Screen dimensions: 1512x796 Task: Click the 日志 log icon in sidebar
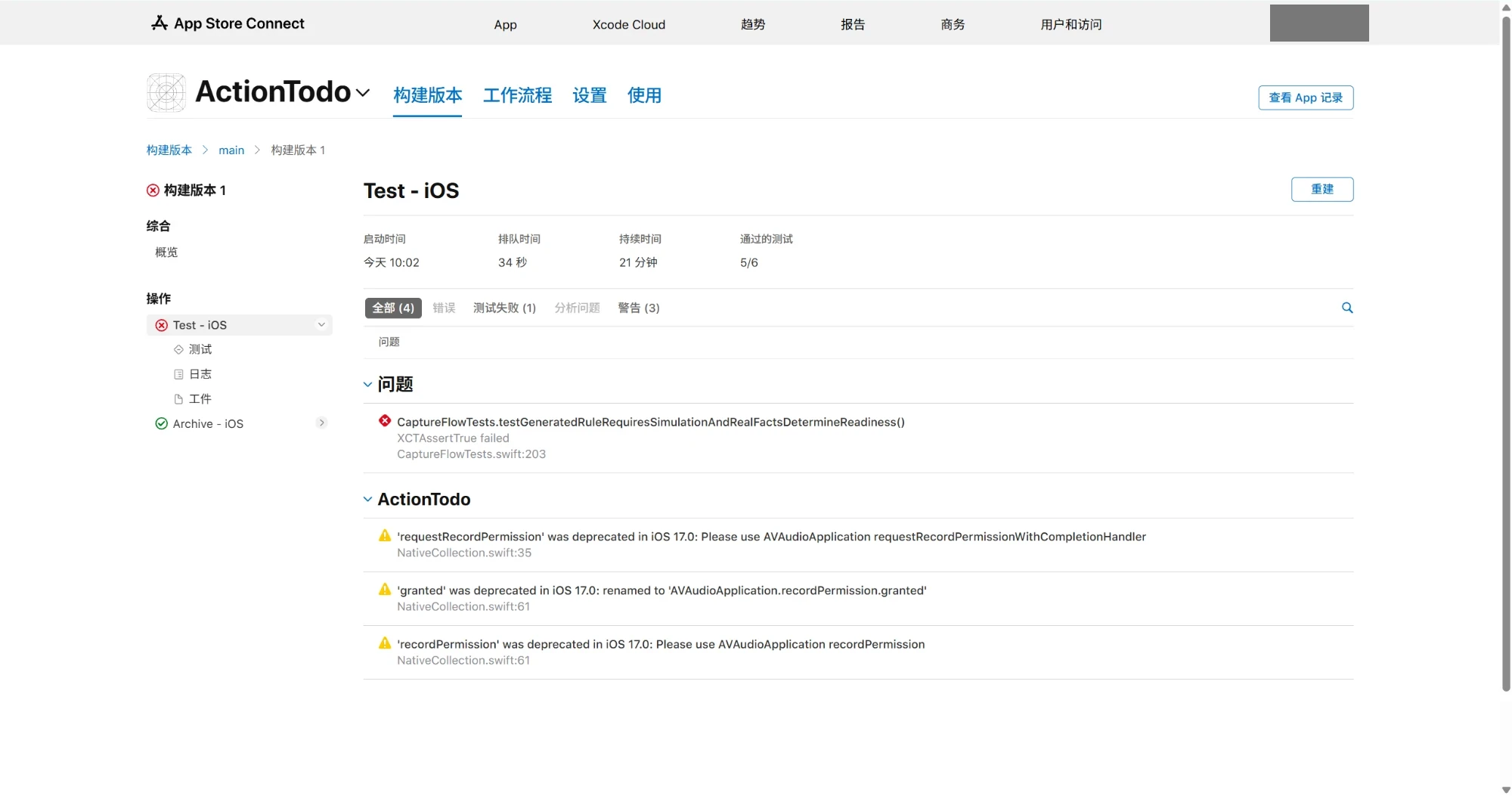coord(178,374)
